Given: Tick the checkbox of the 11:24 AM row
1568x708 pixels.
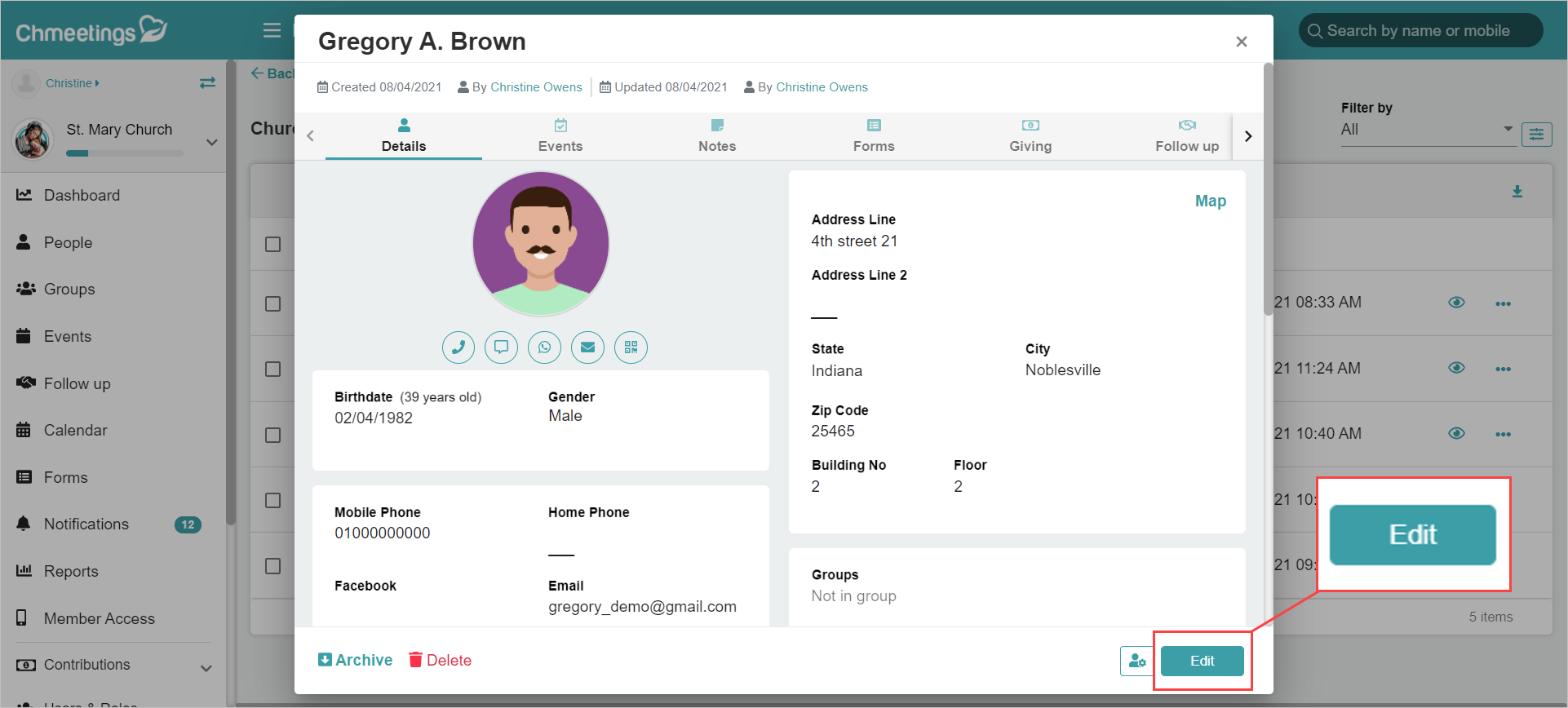Looking at the screenshot, I should [273, 369].
